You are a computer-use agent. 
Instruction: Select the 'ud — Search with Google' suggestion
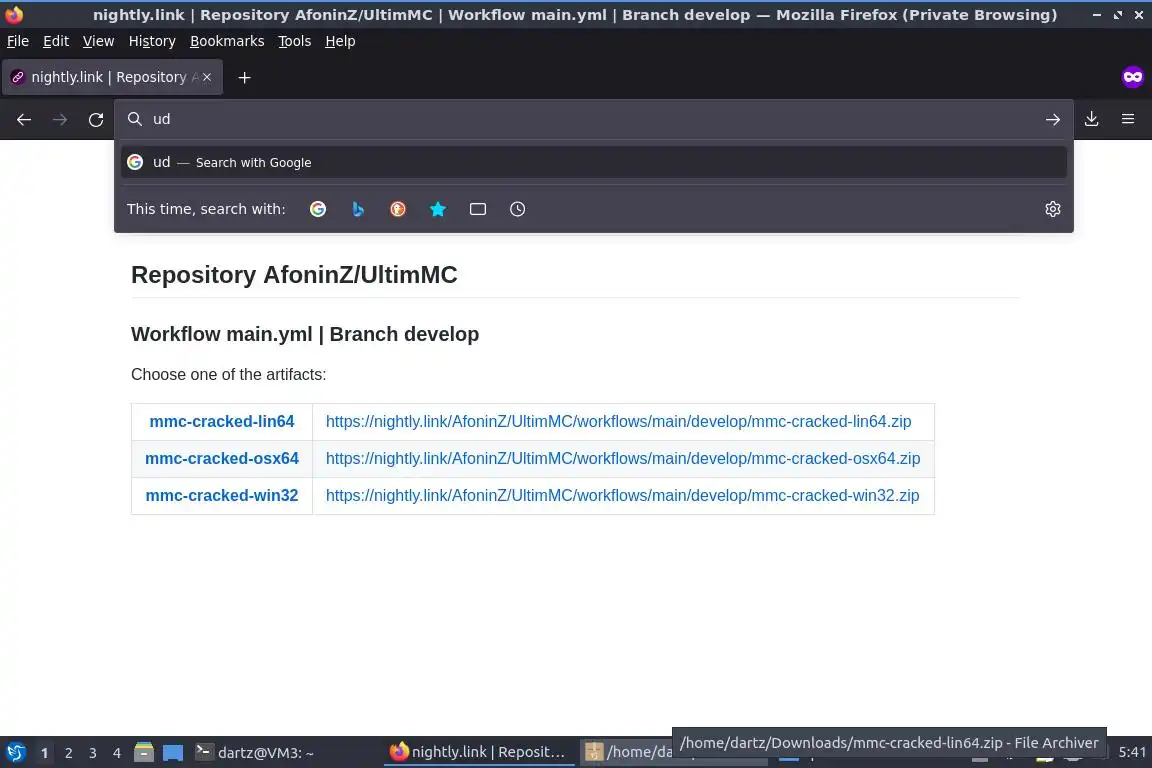[594, 162]
